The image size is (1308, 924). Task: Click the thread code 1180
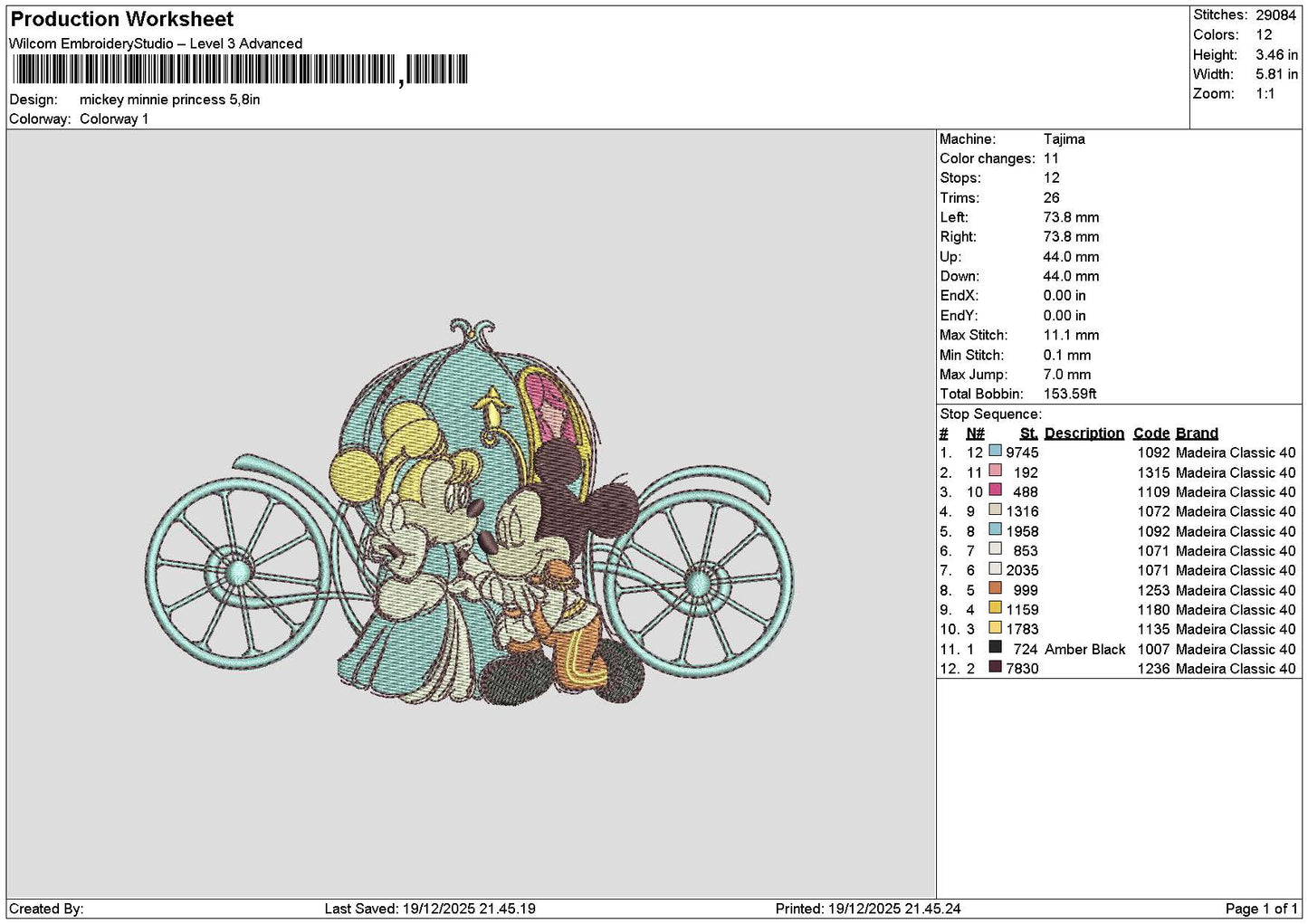1154,610
